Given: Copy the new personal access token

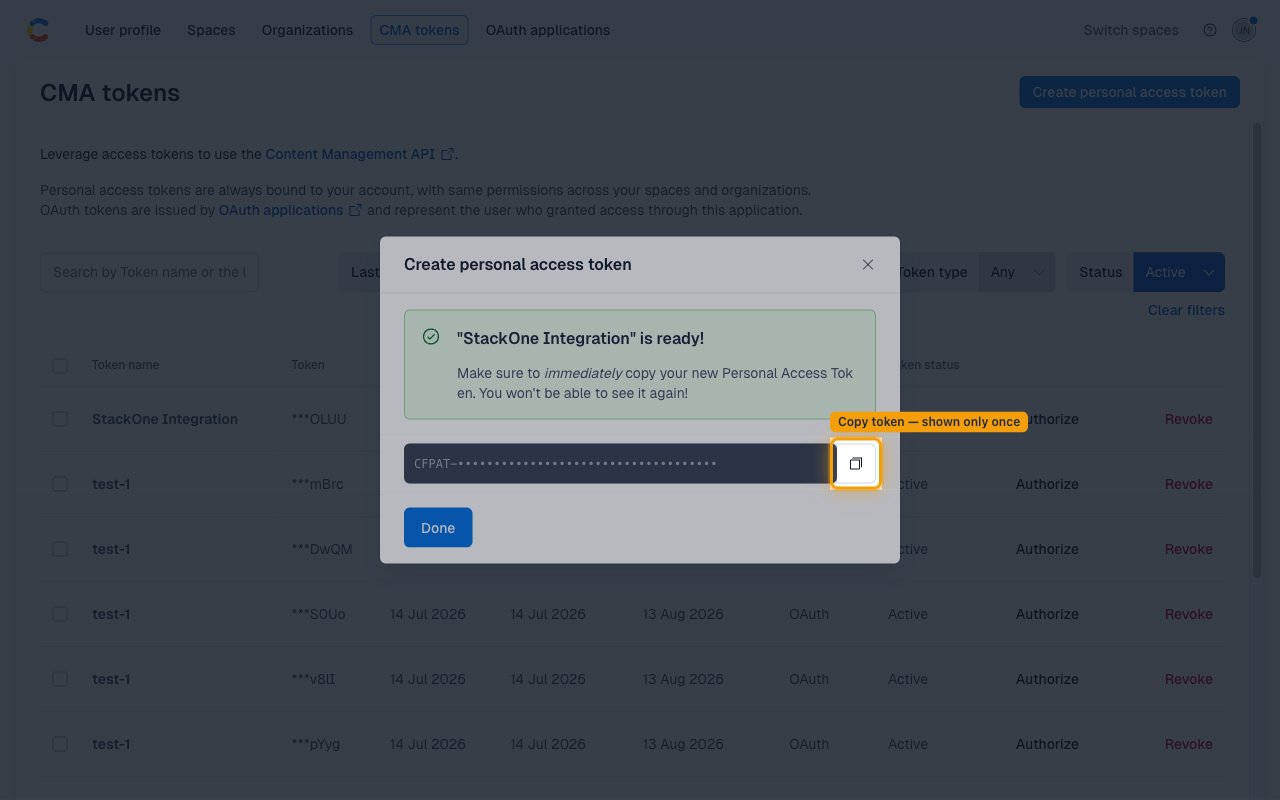Looking at the screenshot, I should (x=855, y=464).
